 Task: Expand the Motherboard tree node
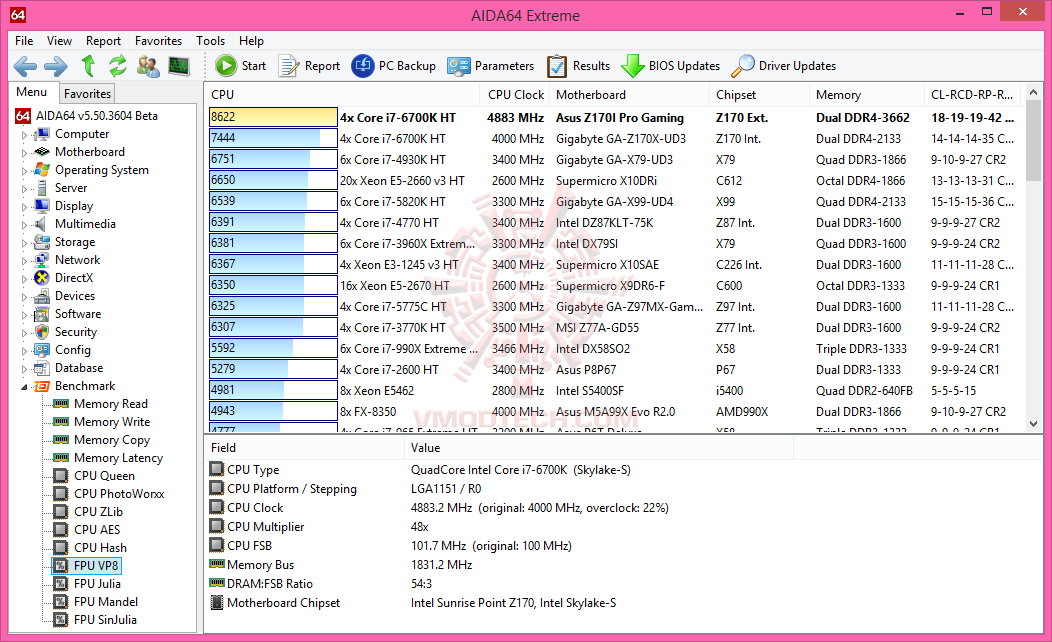pyautogui.click(x=24, y=153)
